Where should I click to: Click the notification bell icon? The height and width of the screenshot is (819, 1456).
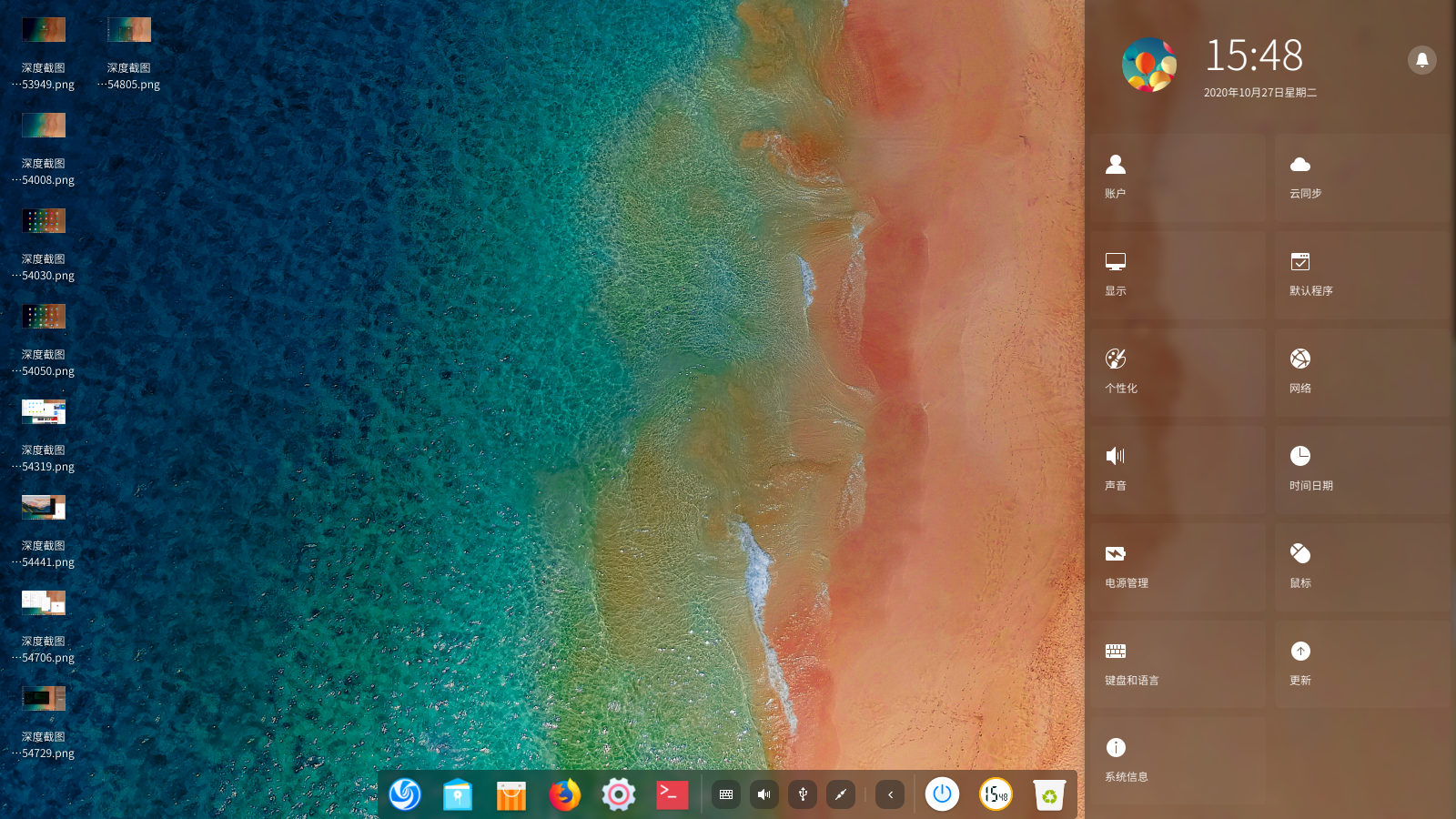(x=1421, y=60)
